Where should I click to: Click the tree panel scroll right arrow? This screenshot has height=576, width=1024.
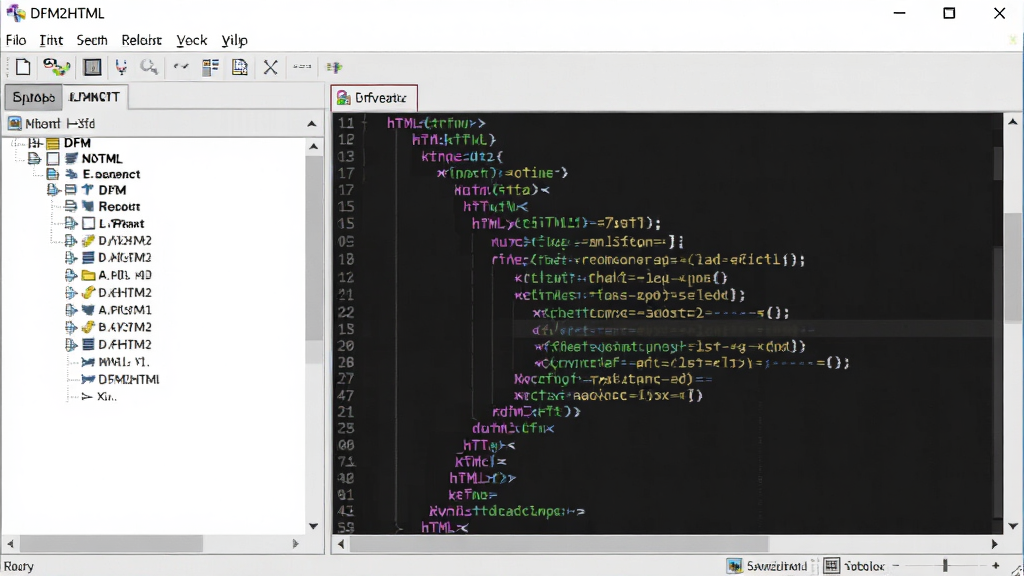pos(295,543)
